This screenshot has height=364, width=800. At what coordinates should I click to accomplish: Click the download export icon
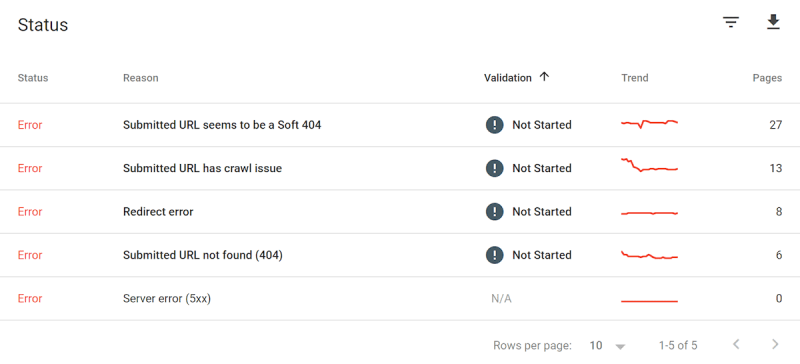click(773, 22)
